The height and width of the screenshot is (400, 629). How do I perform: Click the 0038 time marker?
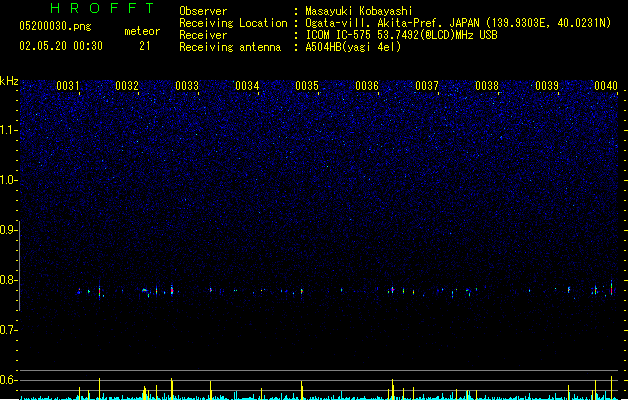tap(487, 86)
